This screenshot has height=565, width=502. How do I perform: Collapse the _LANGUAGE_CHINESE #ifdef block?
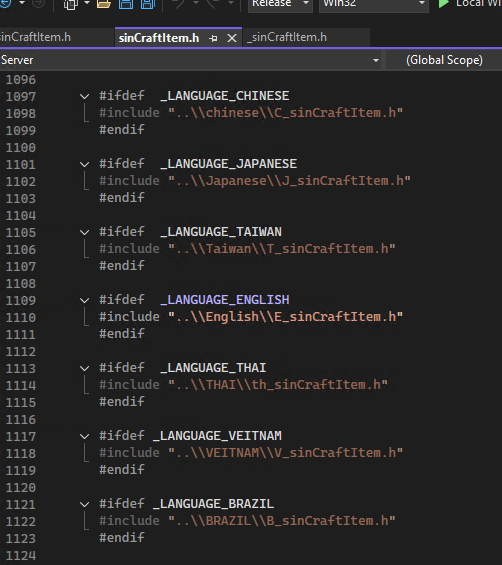(x=84, y=96)
